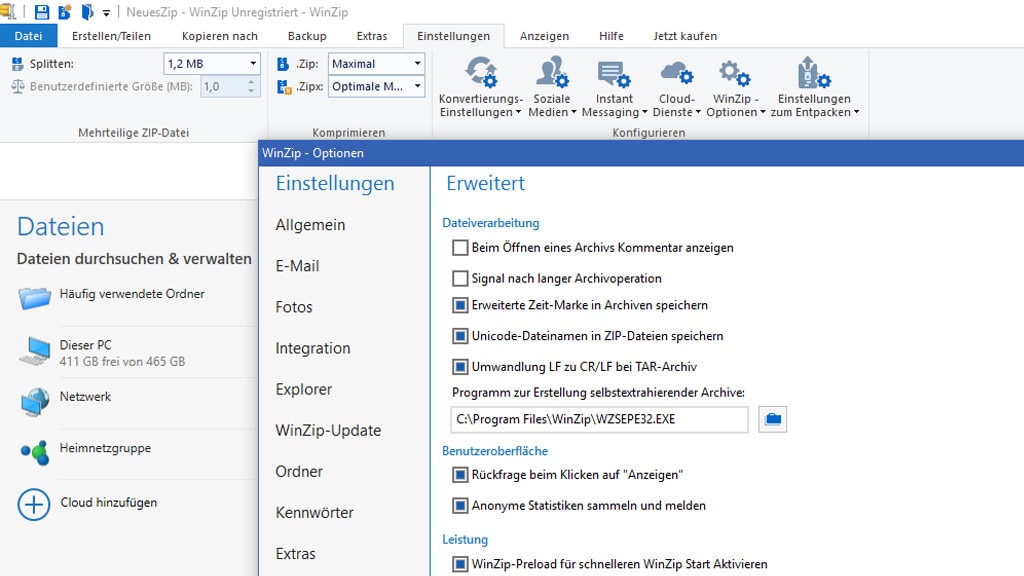Select Fotos in the options sidebar
This screenshot has height=576, width=1024.
click(294, 307)
